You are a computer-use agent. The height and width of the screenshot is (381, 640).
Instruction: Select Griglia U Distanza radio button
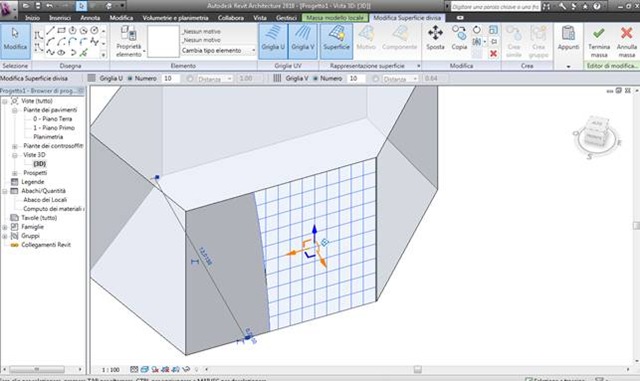tap(190, 78)
